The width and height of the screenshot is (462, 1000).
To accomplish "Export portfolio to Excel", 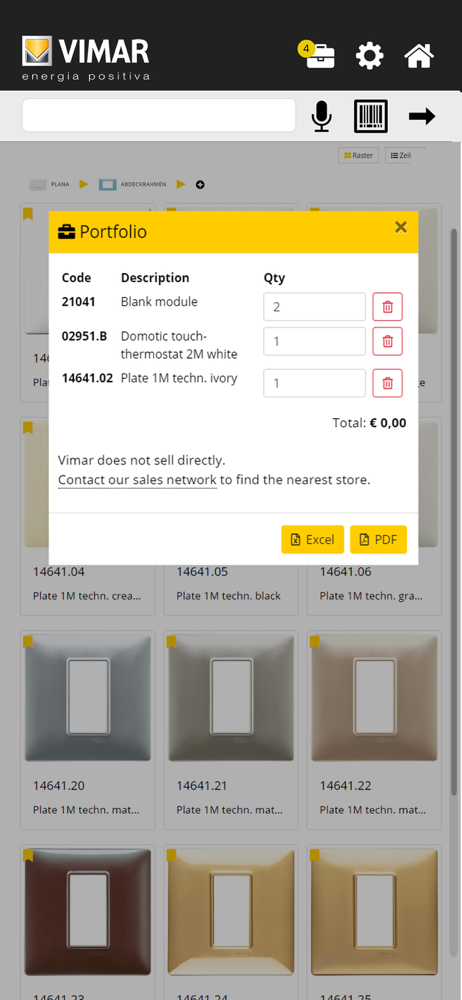I will pos(313,540).
